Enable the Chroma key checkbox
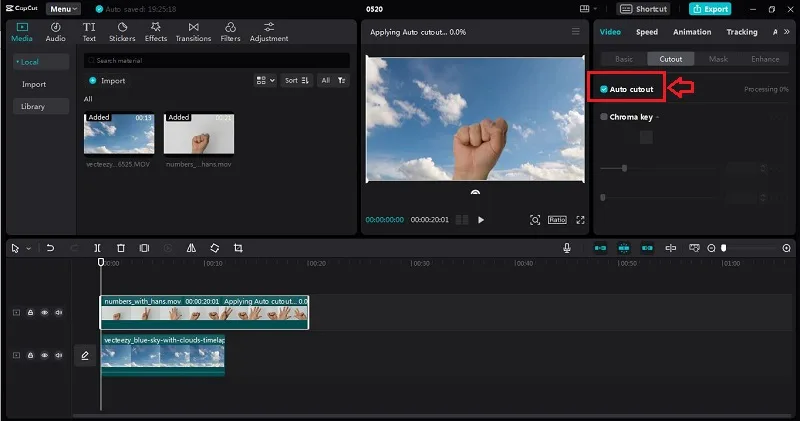This screenshot has height=421, width=800. point(604,117)
